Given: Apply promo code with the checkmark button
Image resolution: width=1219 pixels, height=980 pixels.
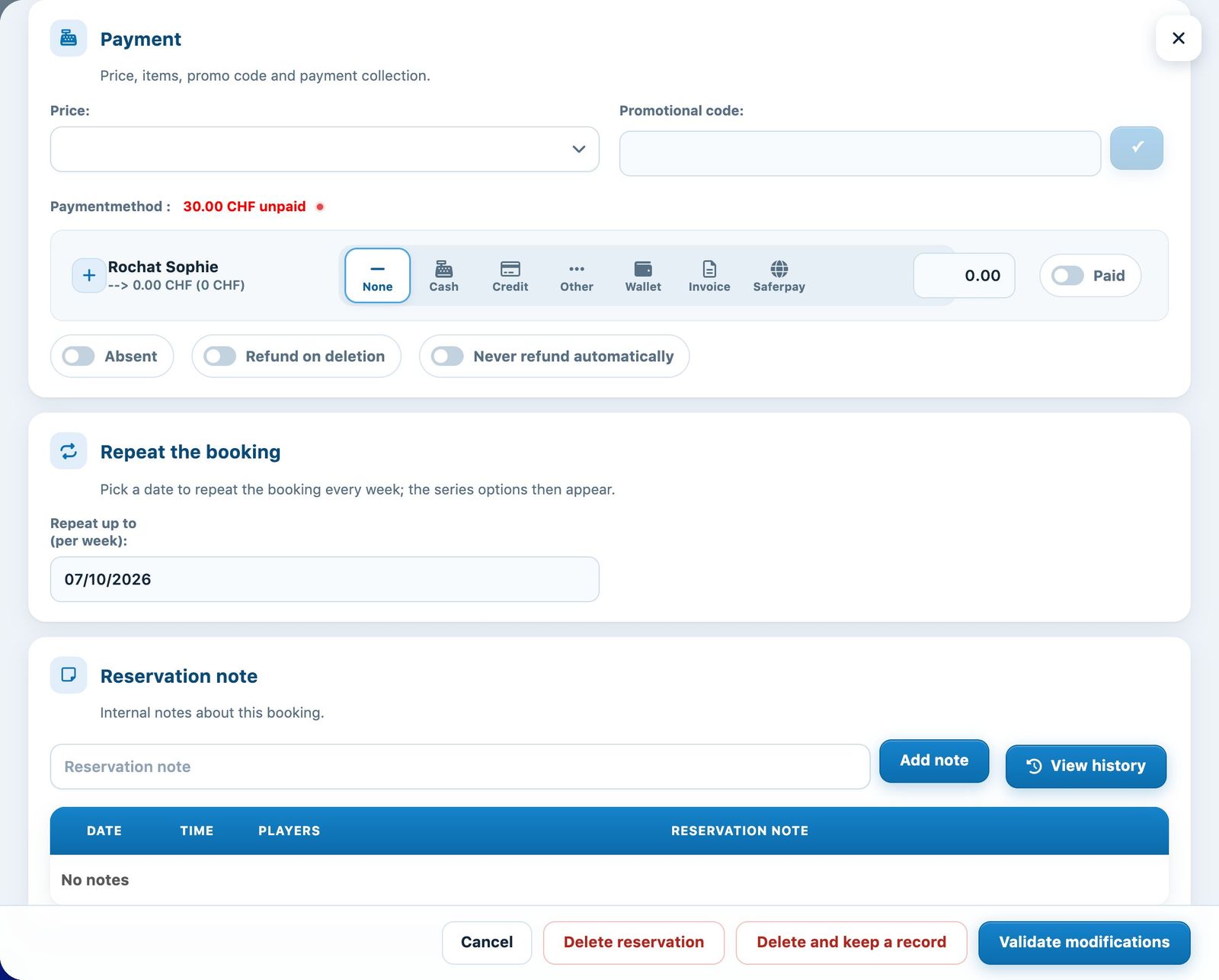Looking at the screenshot, I should (x=1136, y=148).
